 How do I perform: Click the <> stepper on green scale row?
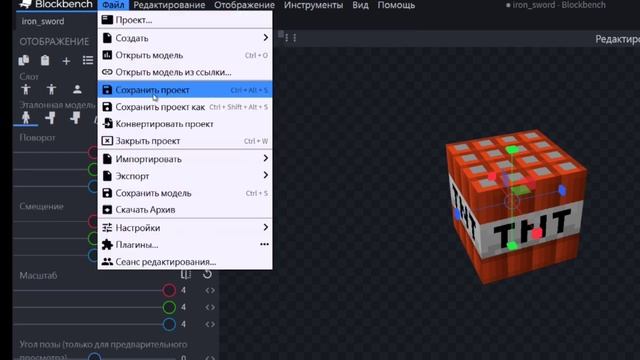[210, 307]
